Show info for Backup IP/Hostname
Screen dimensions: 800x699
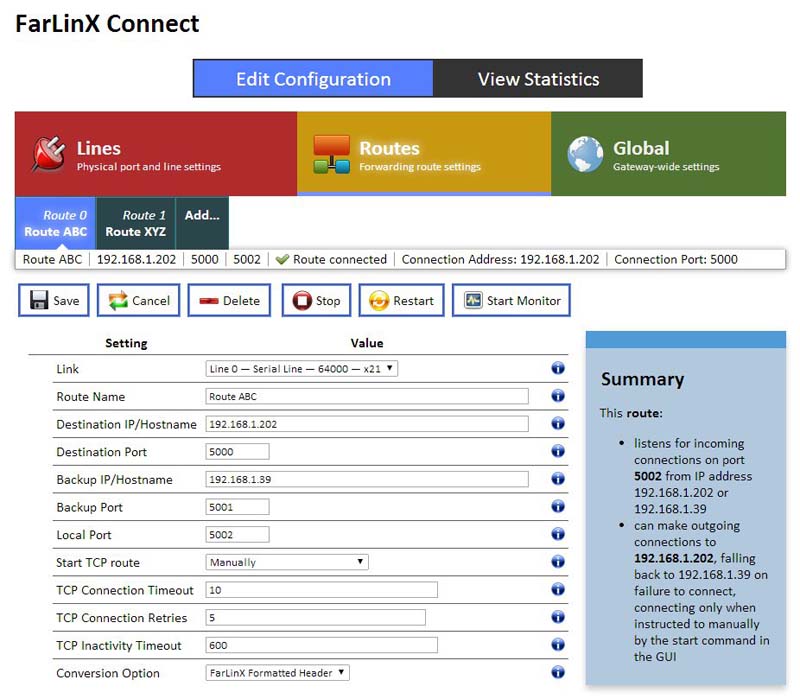click(558, 478)
